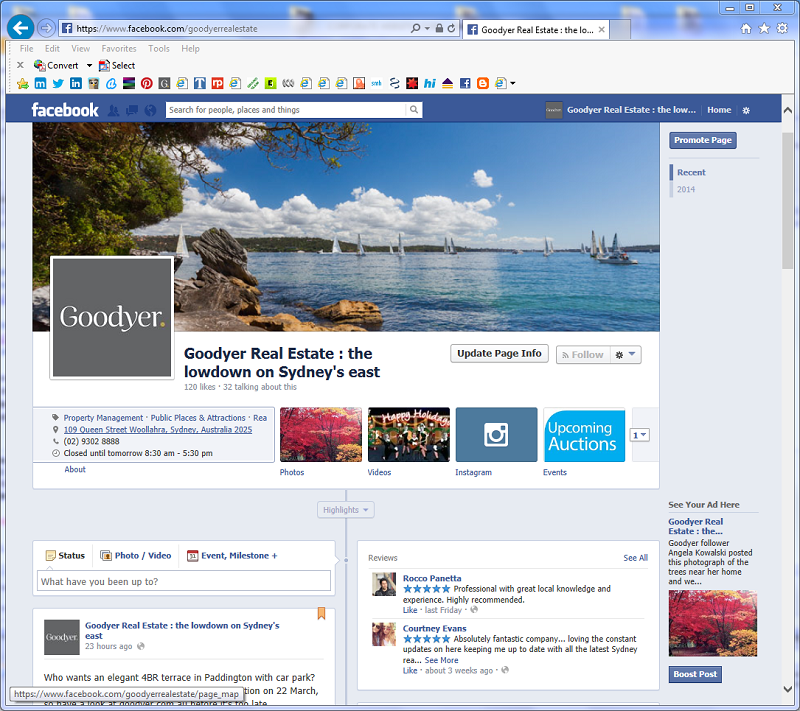Open the Favorites menu
This screenshot has height=711, width=800.
pyautogui.click(x=119, y=48)
